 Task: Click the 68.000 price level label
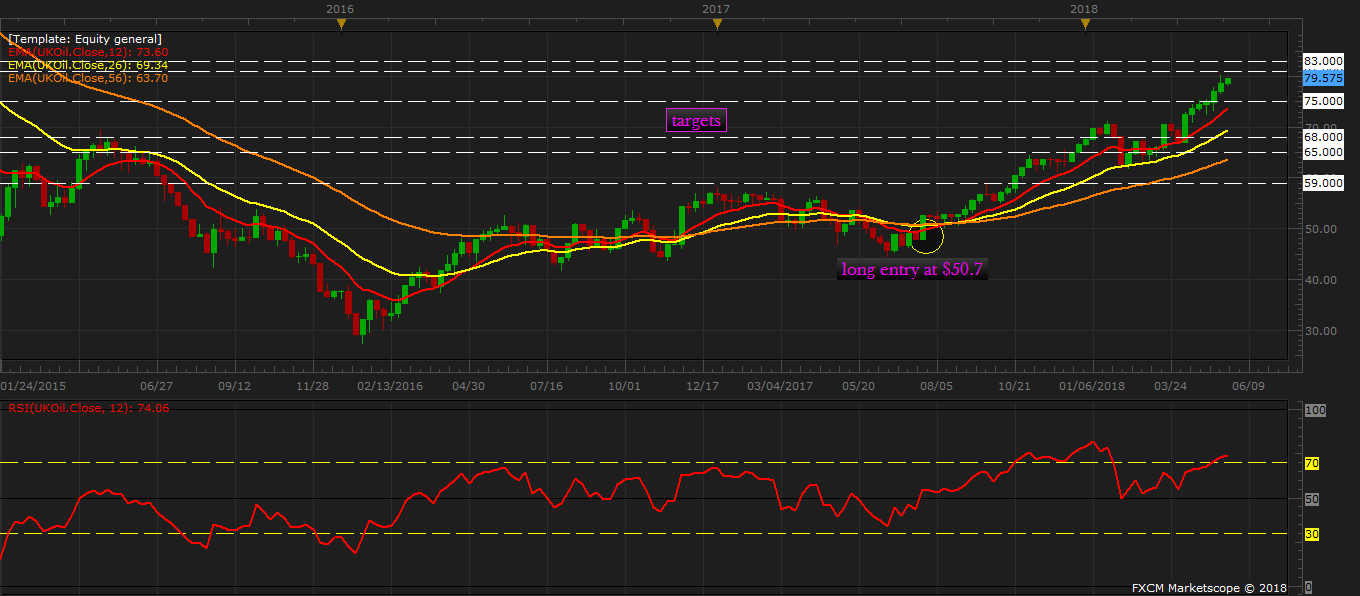pyautogui.click(x=1323, y=137)
